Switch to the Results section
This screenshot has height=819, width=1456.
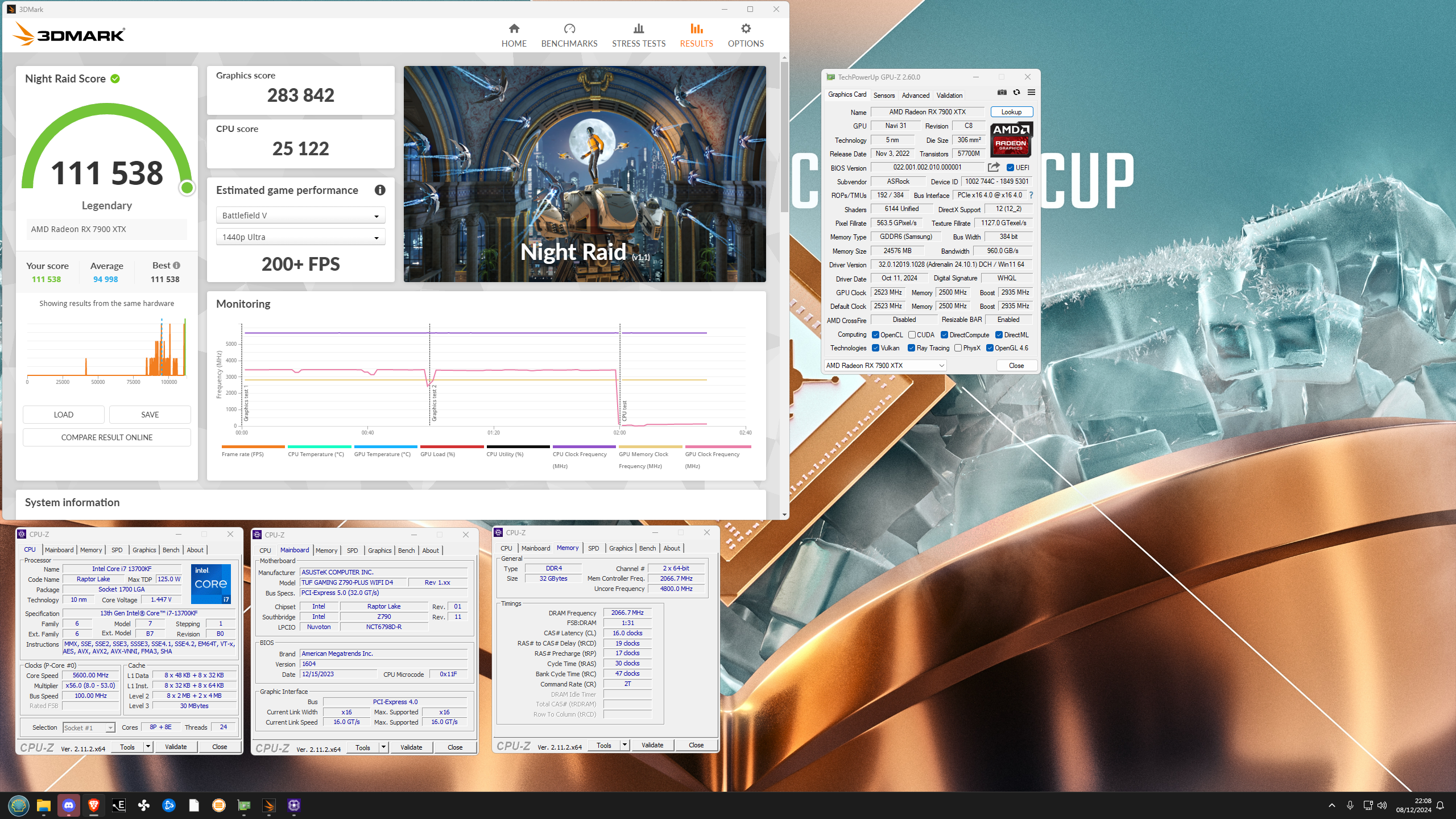[696, 35]
